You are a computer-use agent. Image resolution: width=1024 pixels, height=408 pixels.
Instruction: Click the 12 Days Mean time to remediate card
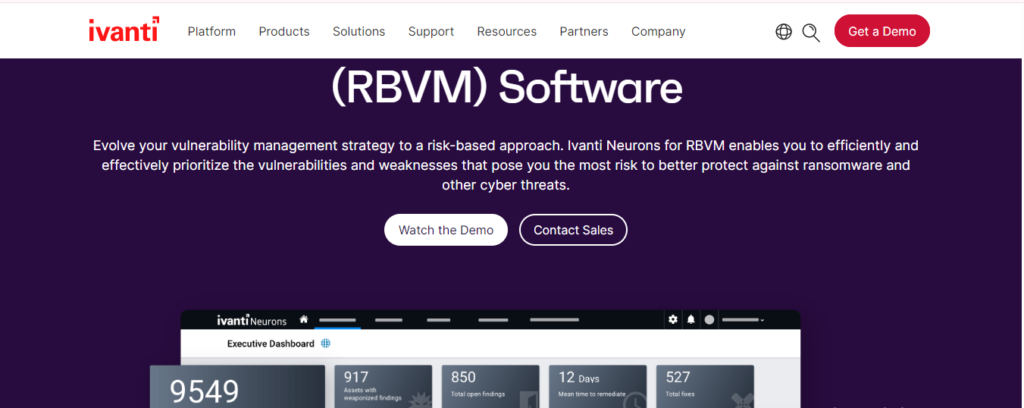[x=598, y=386]
